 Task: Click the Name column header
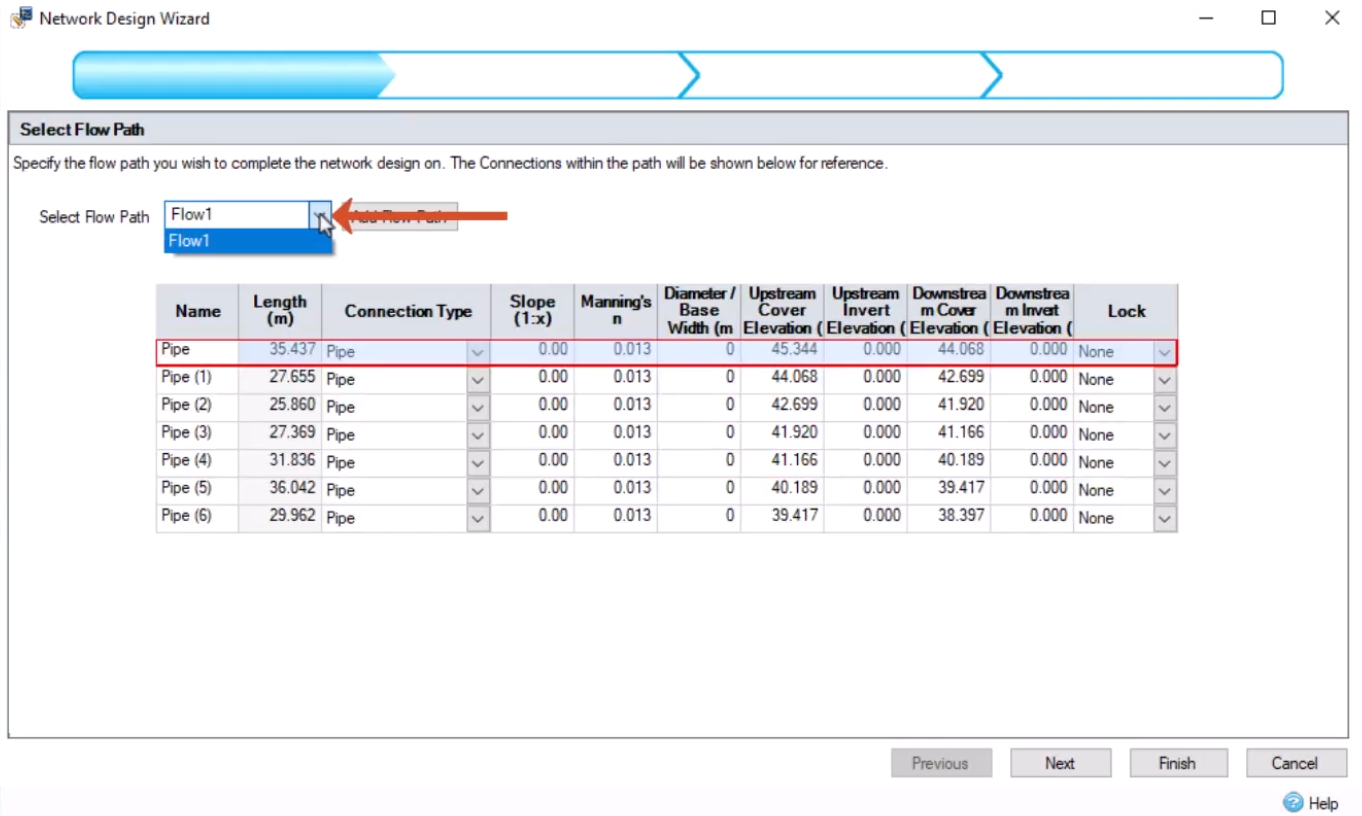[x=198, y=311]
